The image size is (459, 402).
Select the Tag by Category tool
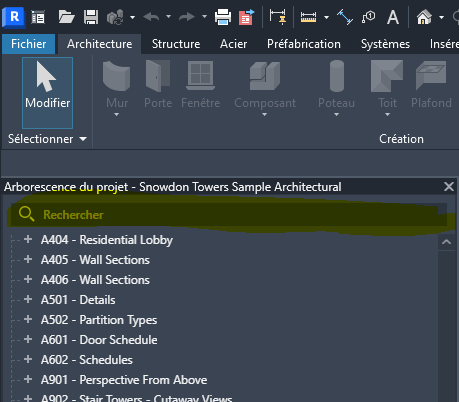point(368,17)
